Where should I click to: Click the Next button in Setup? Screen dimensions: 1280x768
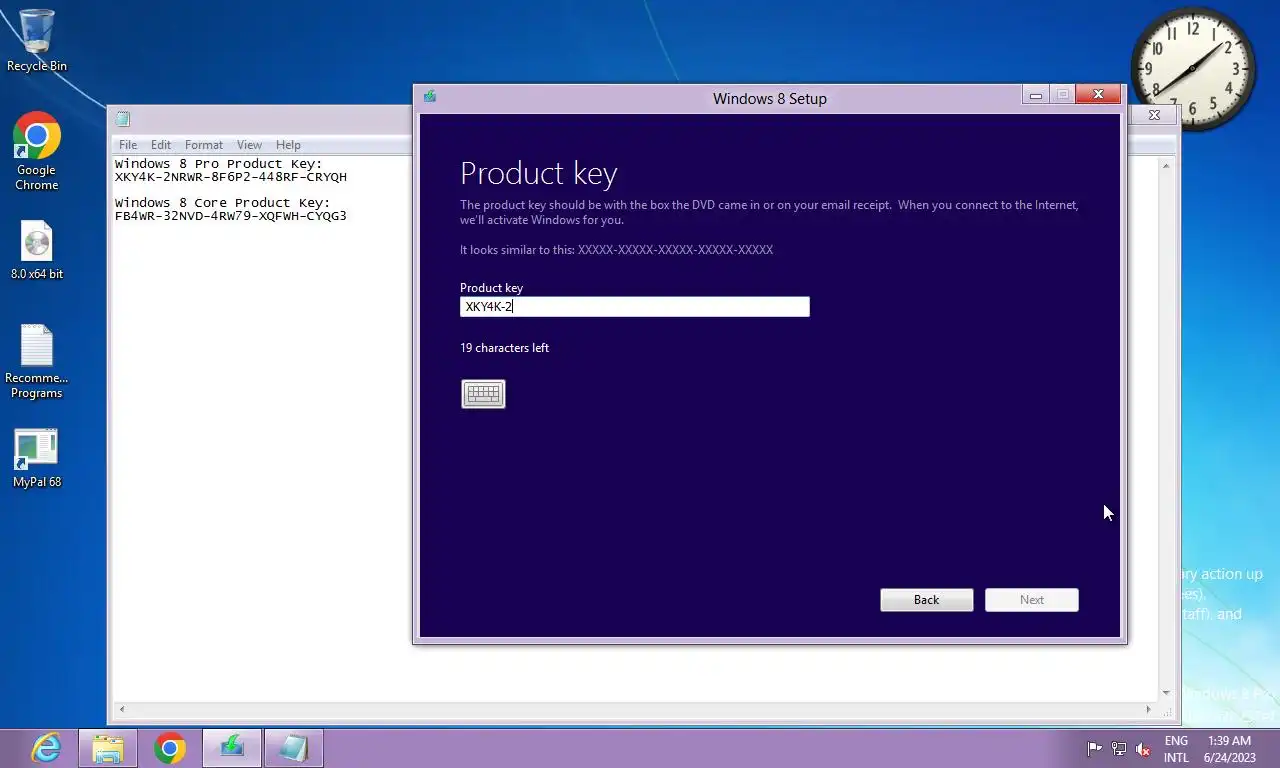pos(1031,600)
